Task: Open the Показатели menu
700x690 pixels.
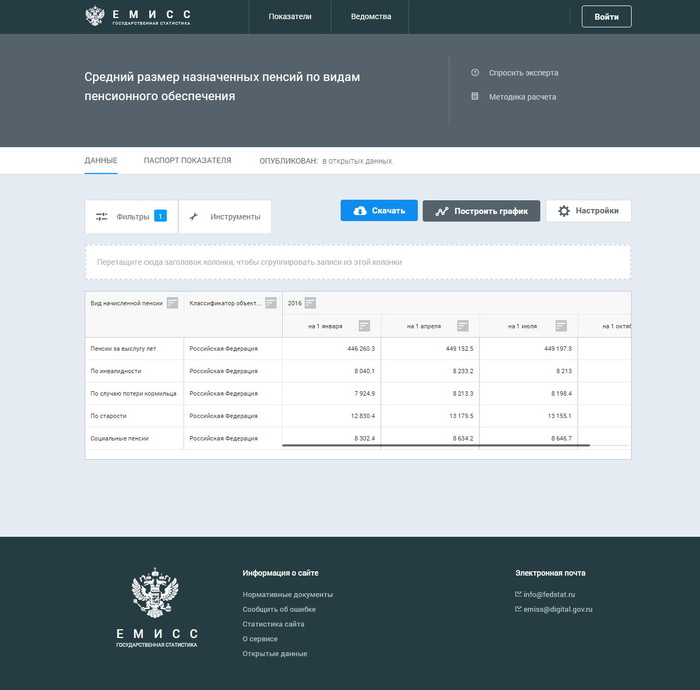Action: (290, 17)
